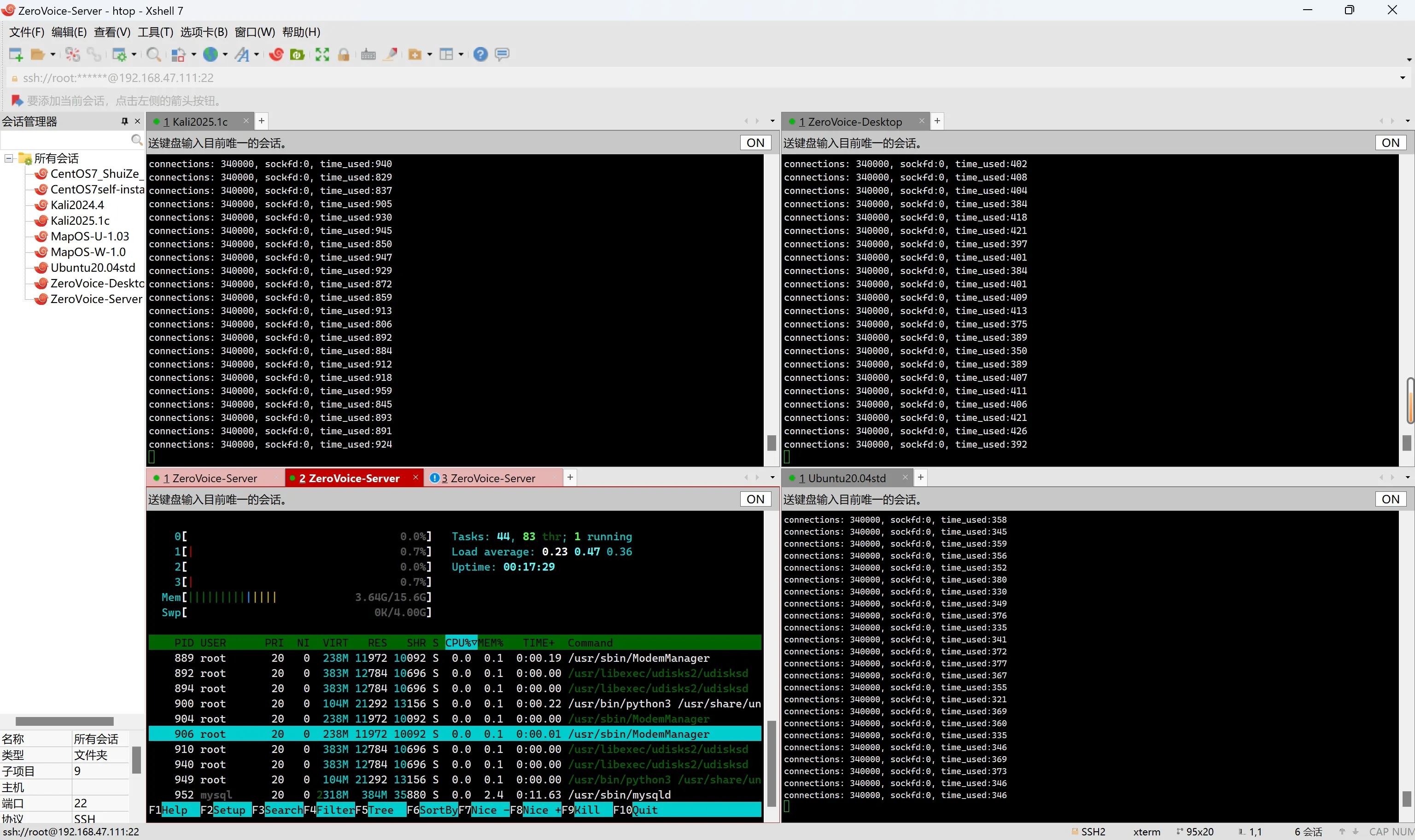Click the disconnect broken link icon
Viewport: 1415px width, 840px height.
tap(72, 54)
